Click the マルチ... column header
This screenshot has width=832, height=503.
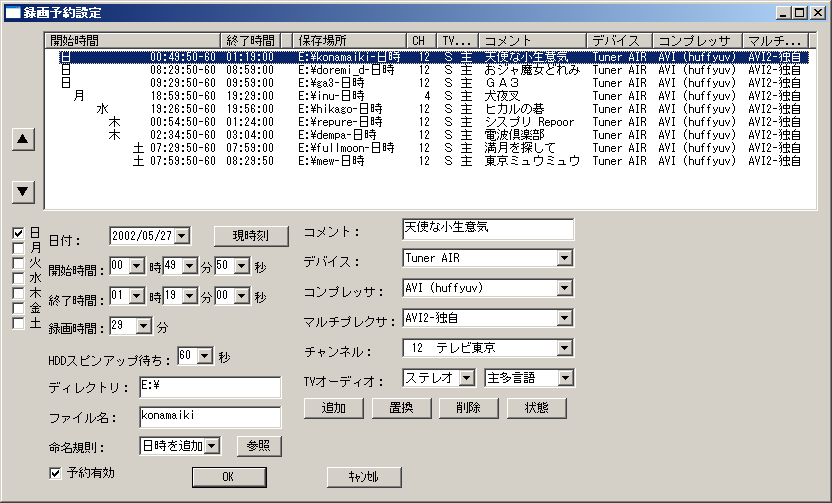[775, 40]
